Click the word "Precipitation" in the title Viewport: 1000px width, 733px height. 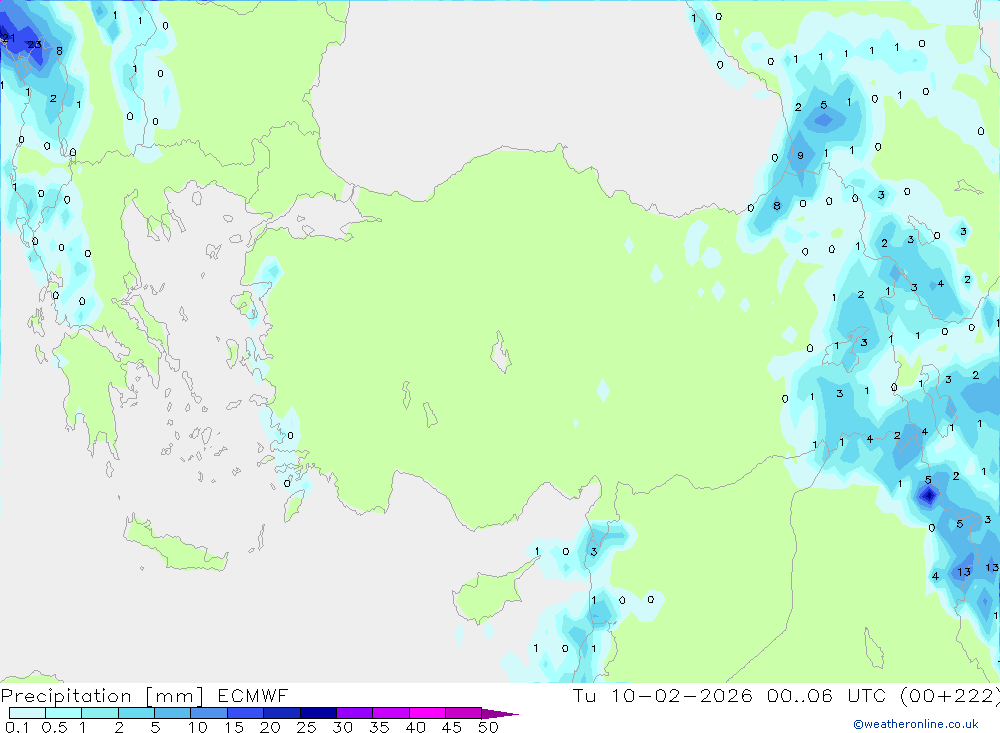[66, 696]
